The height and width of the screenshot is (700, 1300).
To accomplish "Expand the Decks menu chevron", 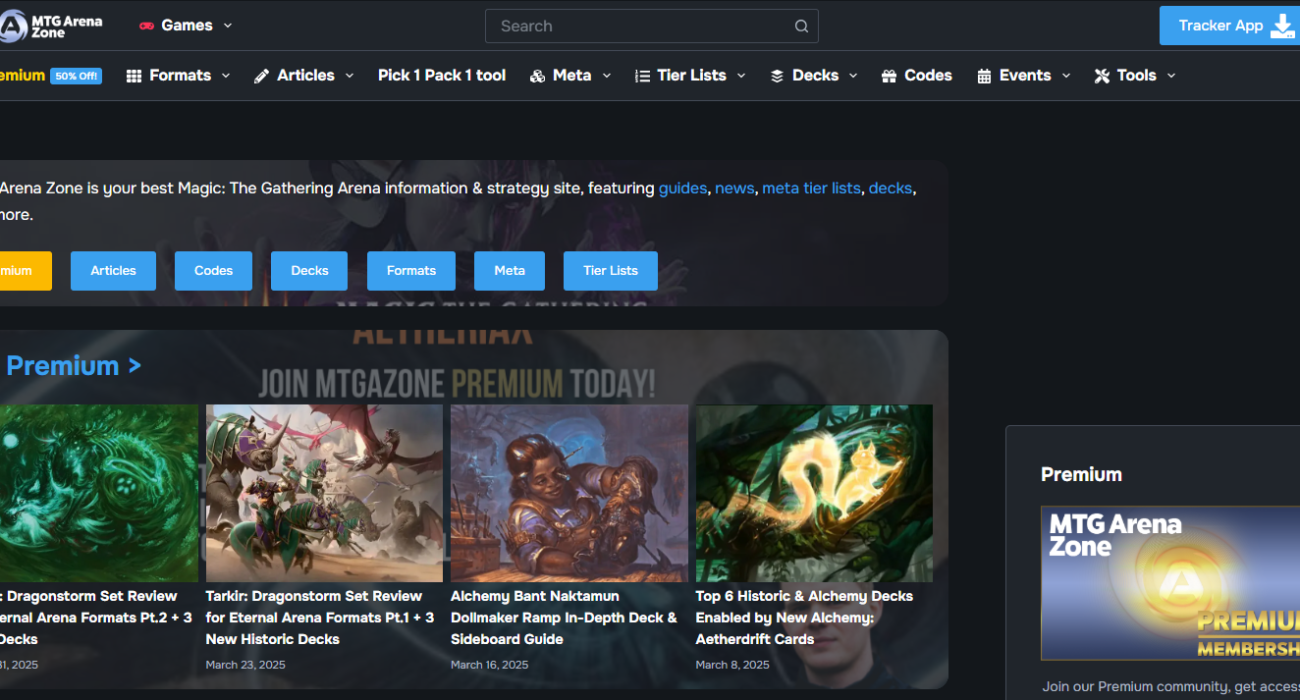I will tap(853, 76).
